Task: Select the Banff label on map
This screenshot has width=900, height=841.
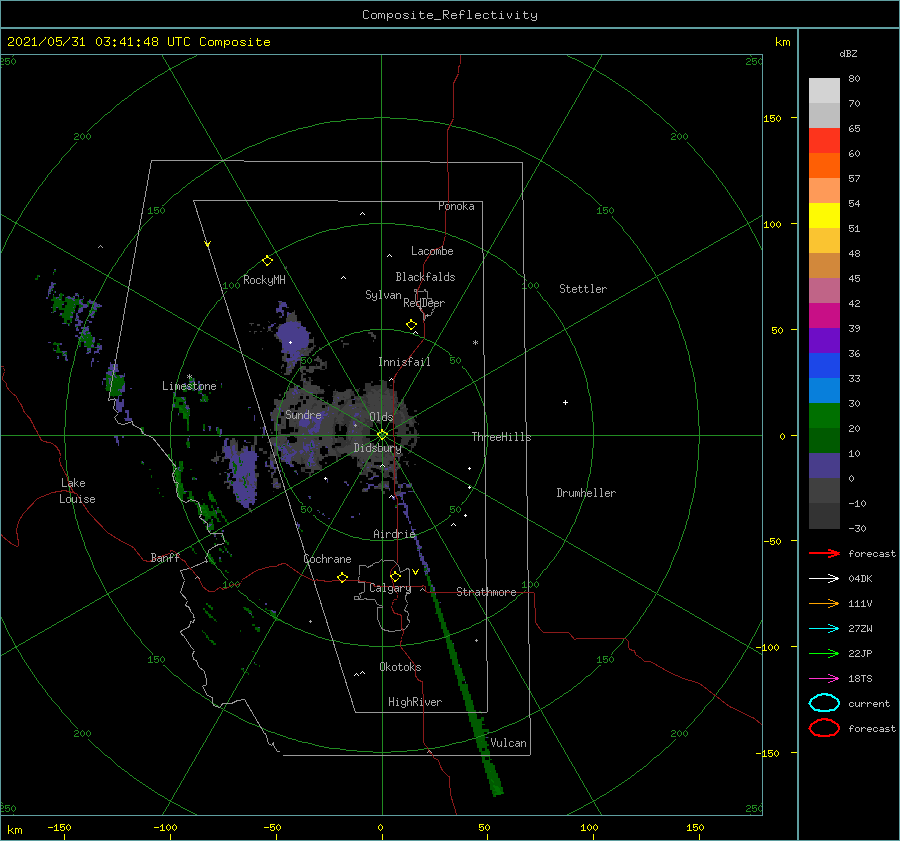Action: click(165, 557)
